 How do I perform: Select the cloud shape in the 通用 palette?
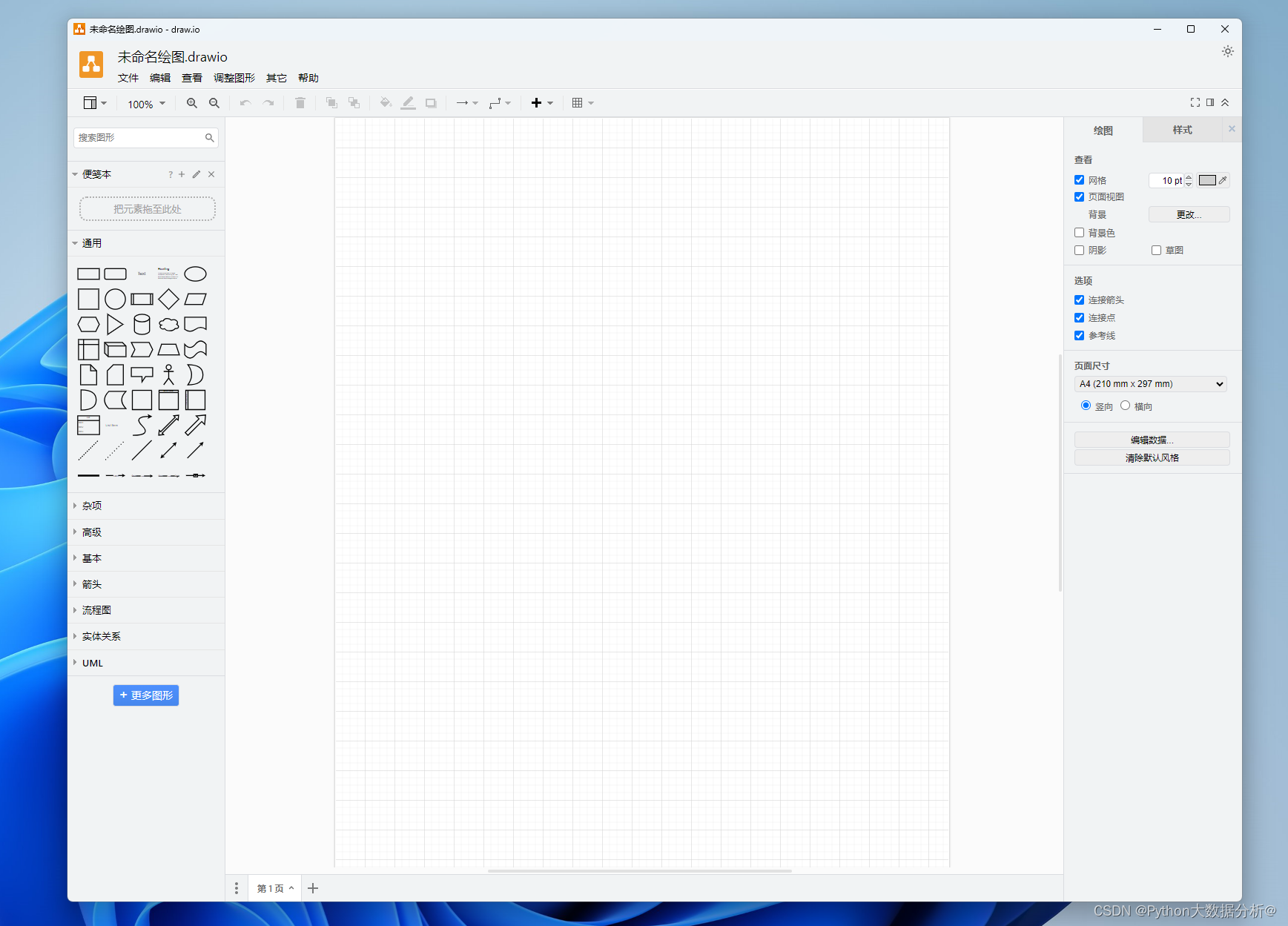pyautogui.click(x=168, y=324)
